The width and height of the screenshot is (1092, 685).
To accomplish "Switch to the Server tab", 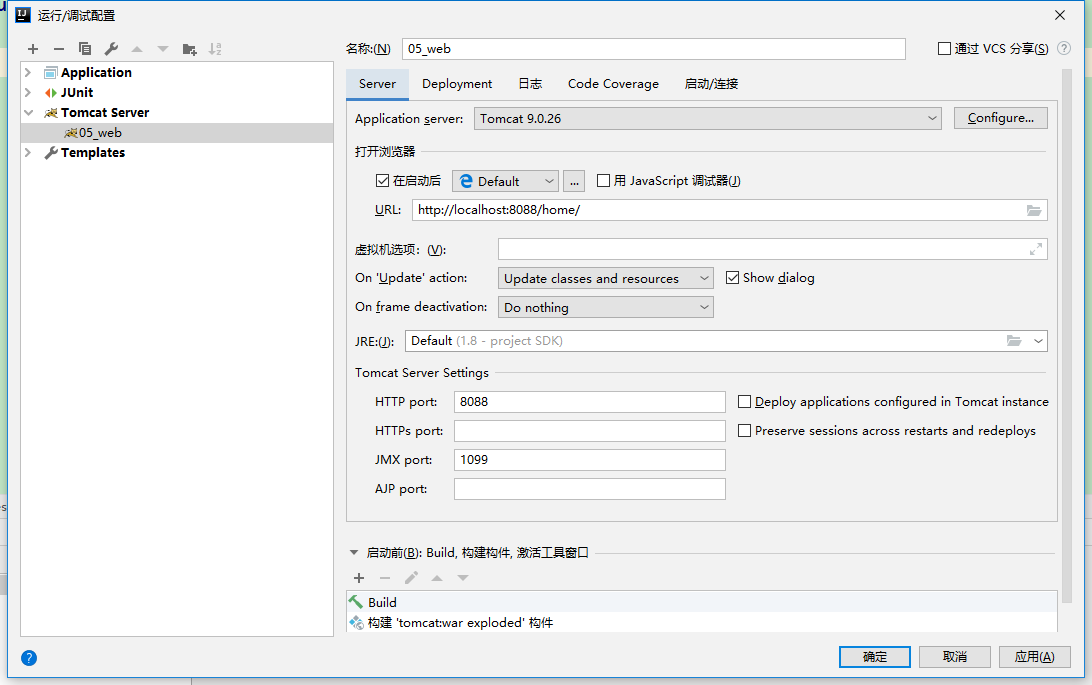I will tap(377, 84).
